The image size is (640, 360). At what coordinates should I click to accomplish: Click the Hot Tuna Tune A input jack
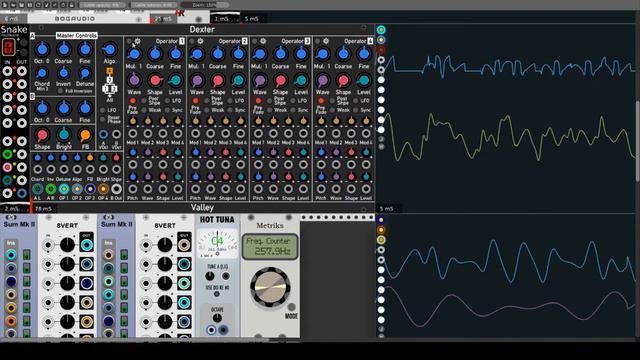[225, 276]
